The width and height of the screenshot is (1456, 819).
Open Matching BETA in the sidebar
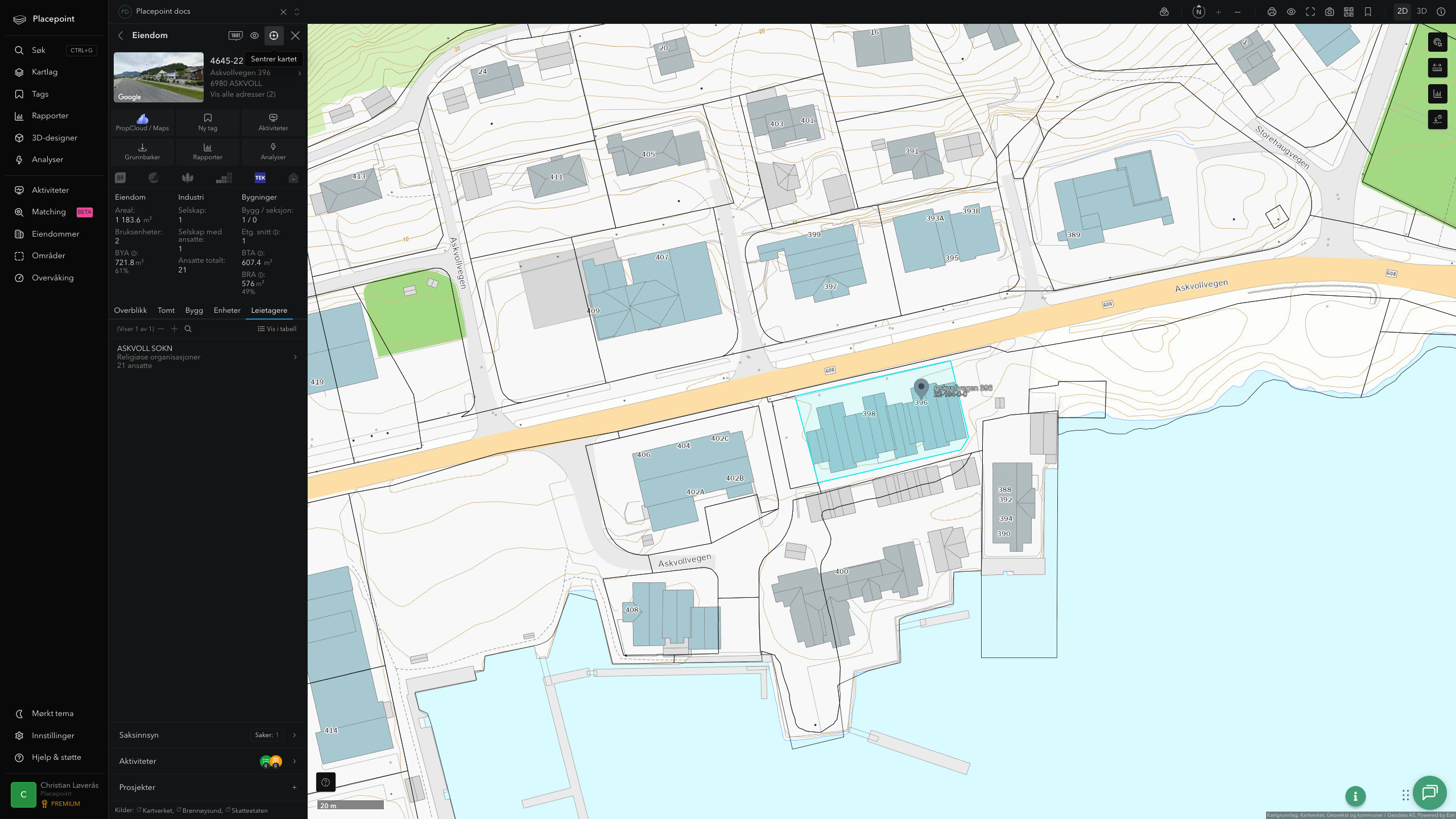pyautogui.click(x=54, y=212)
